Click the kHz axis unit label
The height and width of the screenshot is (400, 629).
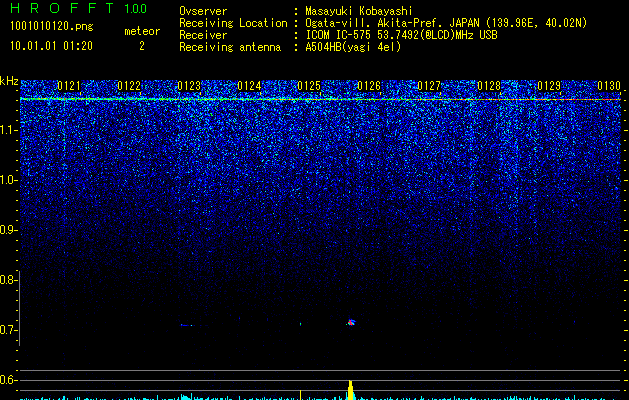click(9, 81)
